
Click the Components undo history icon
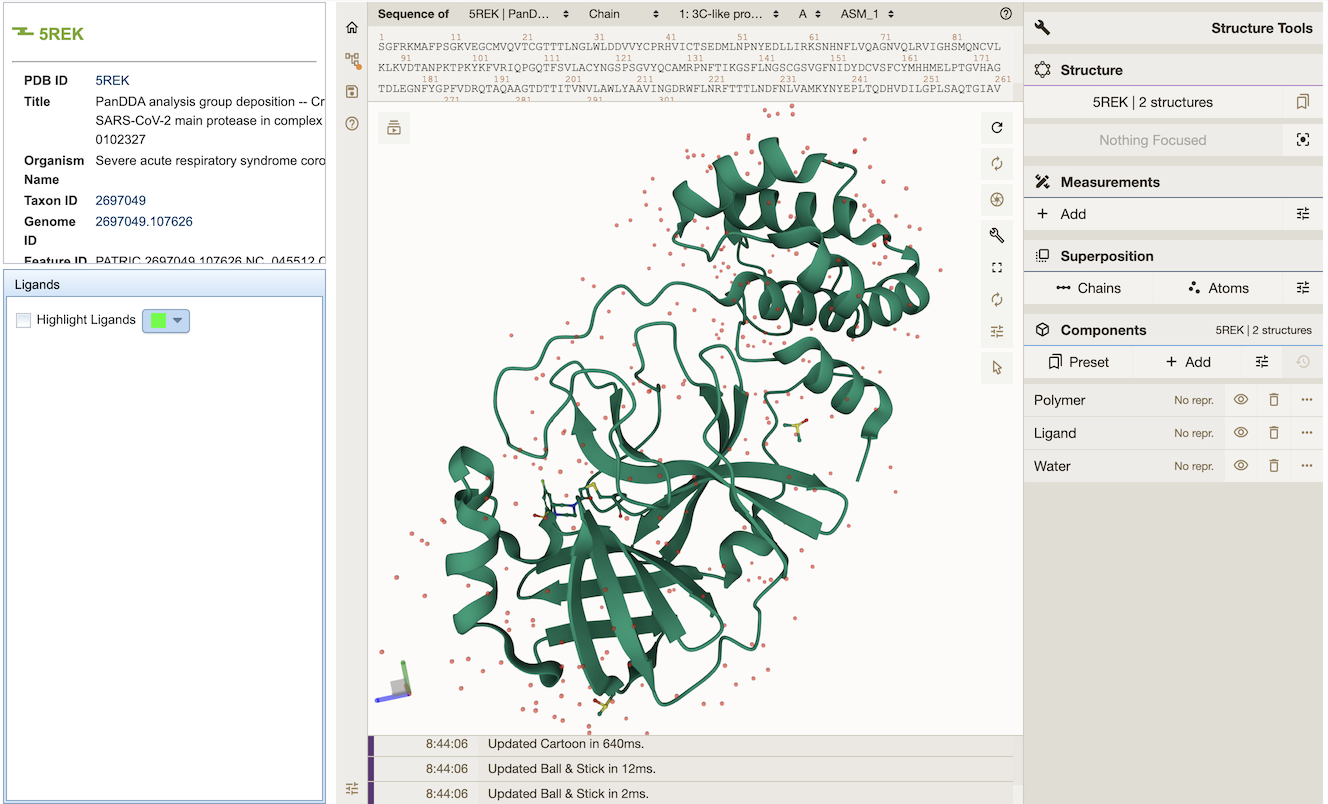click(x=1303, y=362)
